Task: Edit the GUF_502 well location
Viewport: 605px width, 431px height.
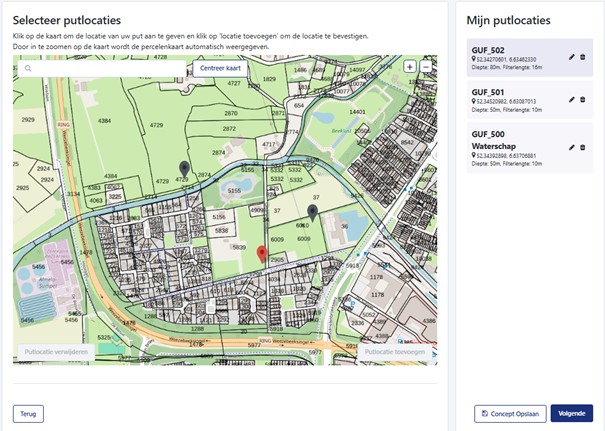Action: pos(570,58)
